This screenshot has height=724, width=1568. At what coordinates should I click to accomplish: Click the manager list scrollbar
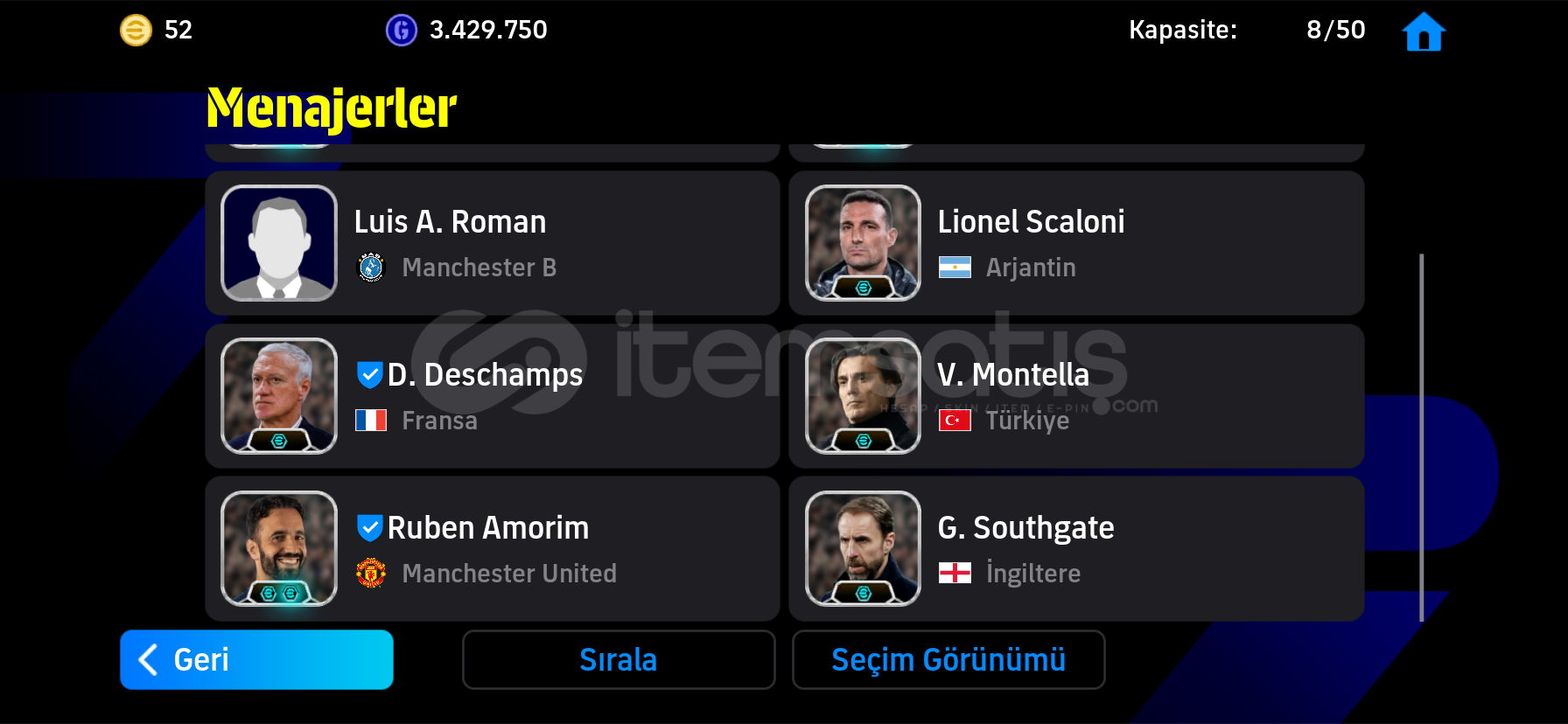coord(1421,437)
